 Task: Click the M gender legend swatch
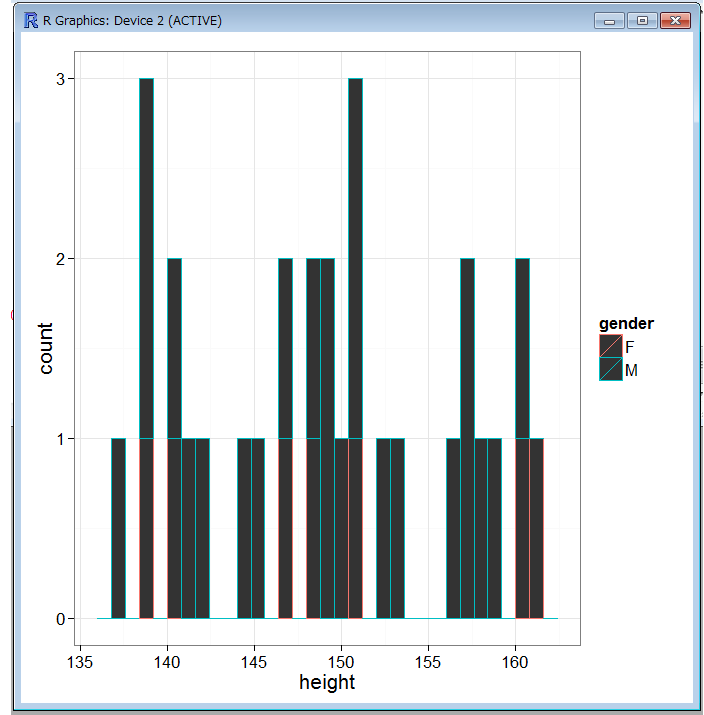coord(611,369)
